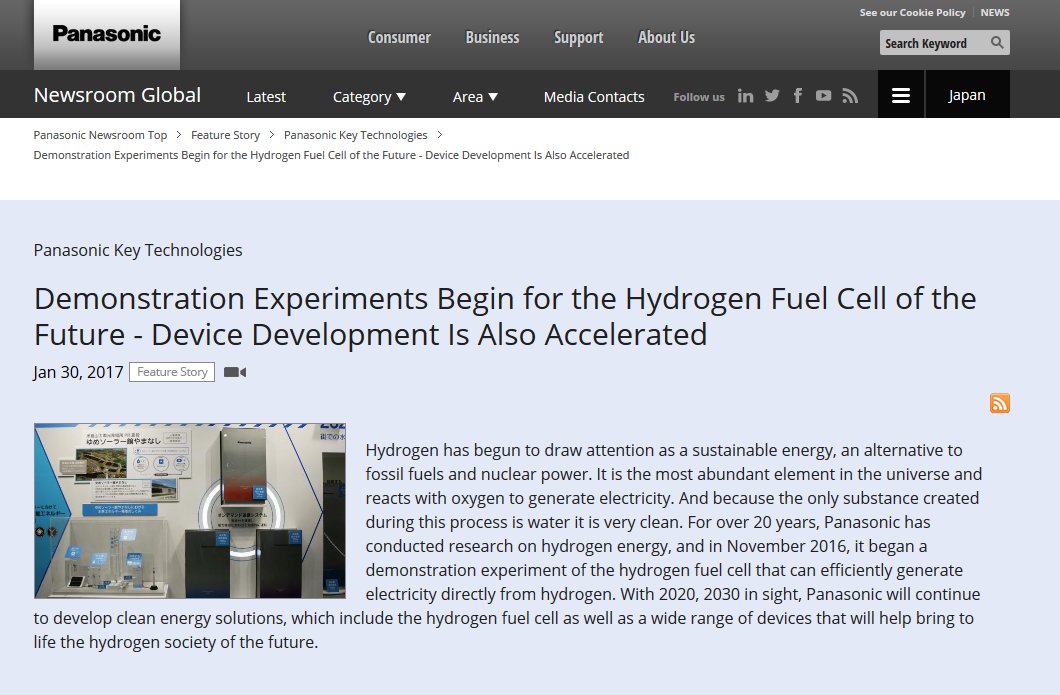Click the video camera icon beside the date

234,371
